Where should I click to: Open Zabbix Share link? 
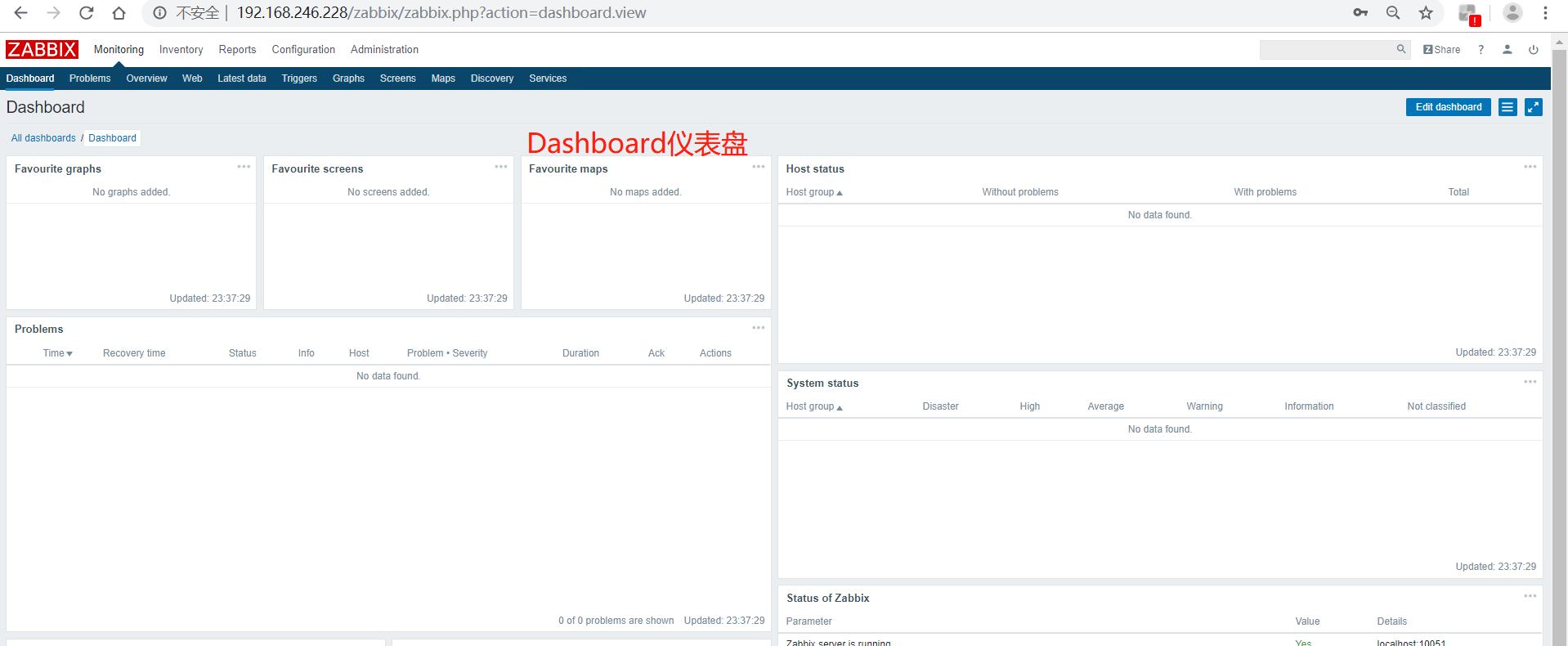[x=1441, y=49]
